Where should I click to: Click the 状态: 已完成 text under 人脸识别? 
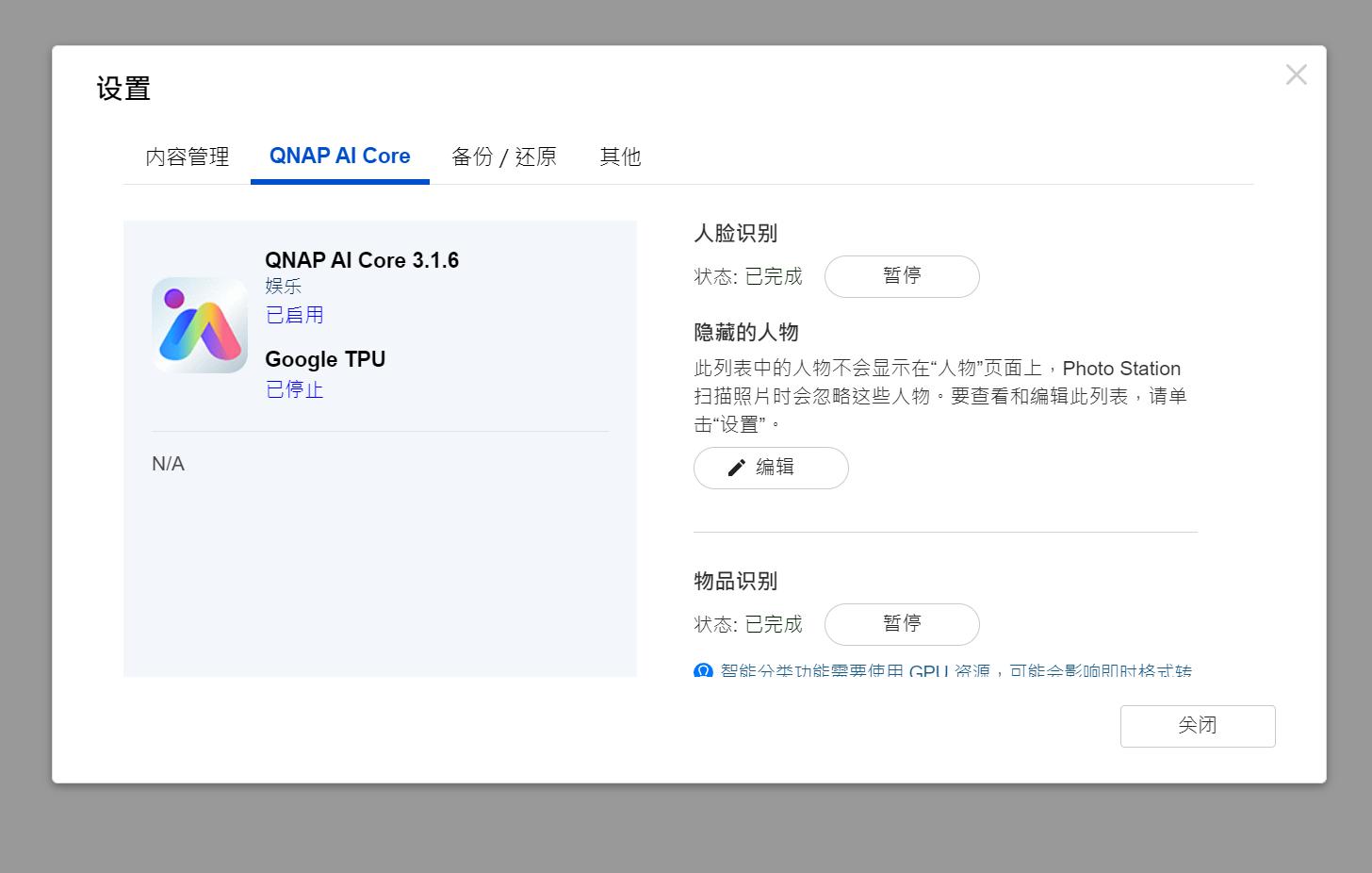click(748, 276)
